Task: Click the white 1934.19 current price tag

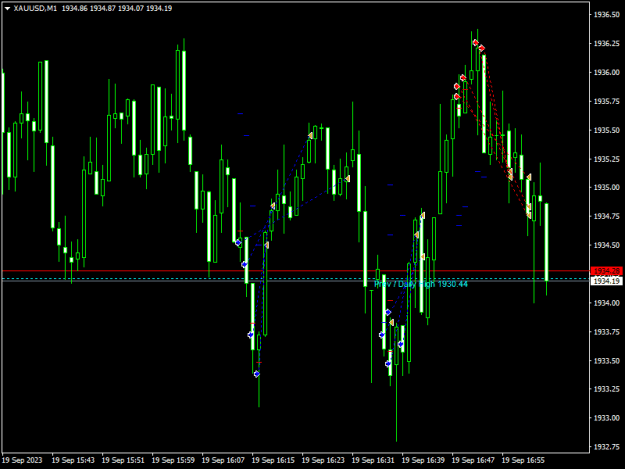Action: coord(606,281)
